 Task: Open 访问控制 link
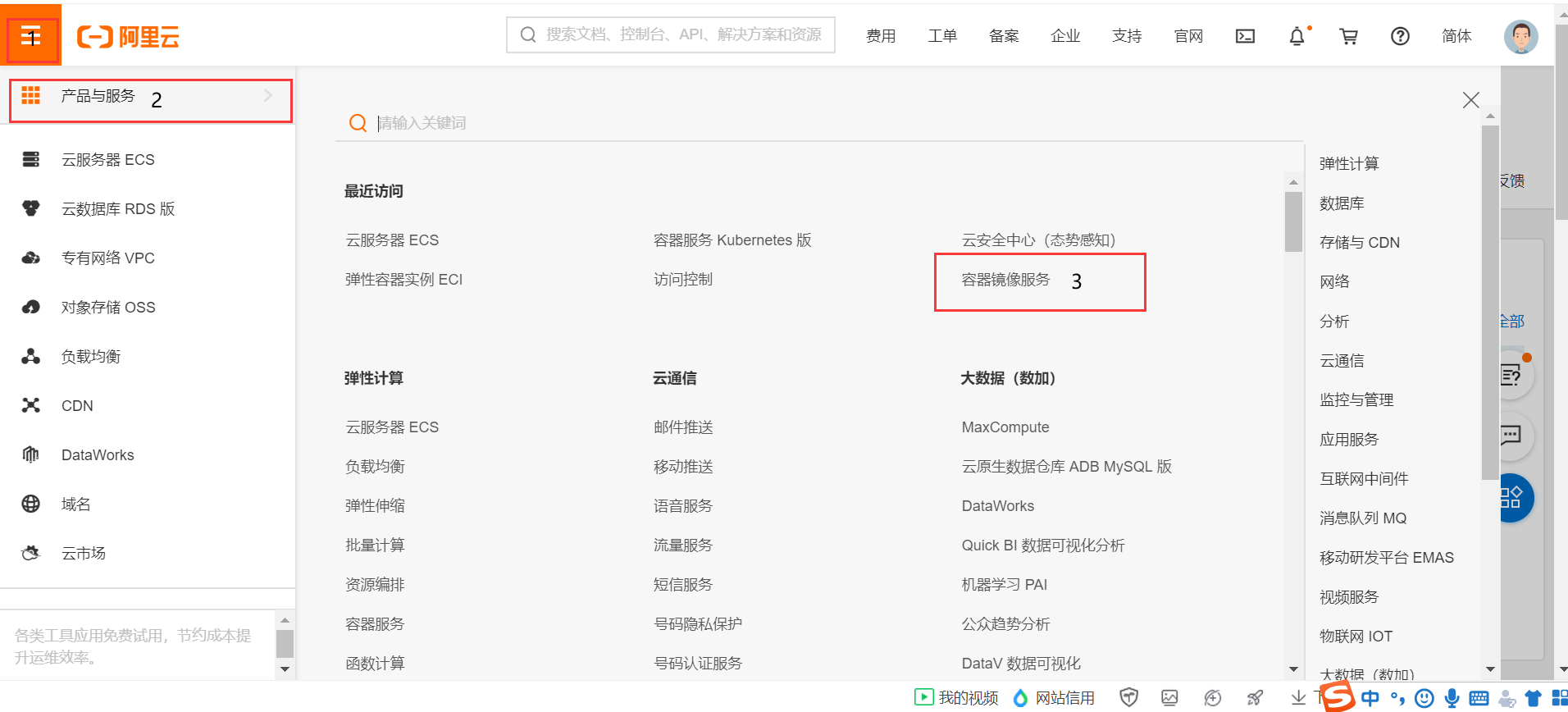(682, 280)
